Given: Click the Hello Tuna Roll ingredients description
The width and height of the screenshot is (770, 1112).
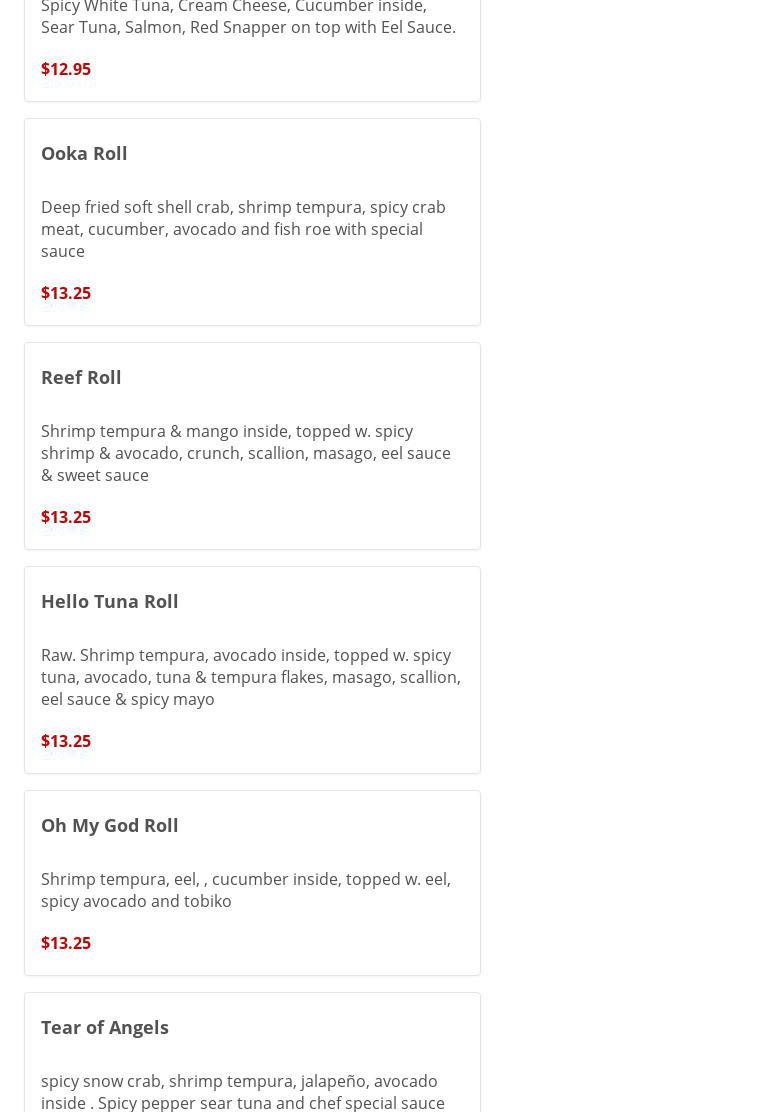Looking at the screenshot, I should 250,677.
